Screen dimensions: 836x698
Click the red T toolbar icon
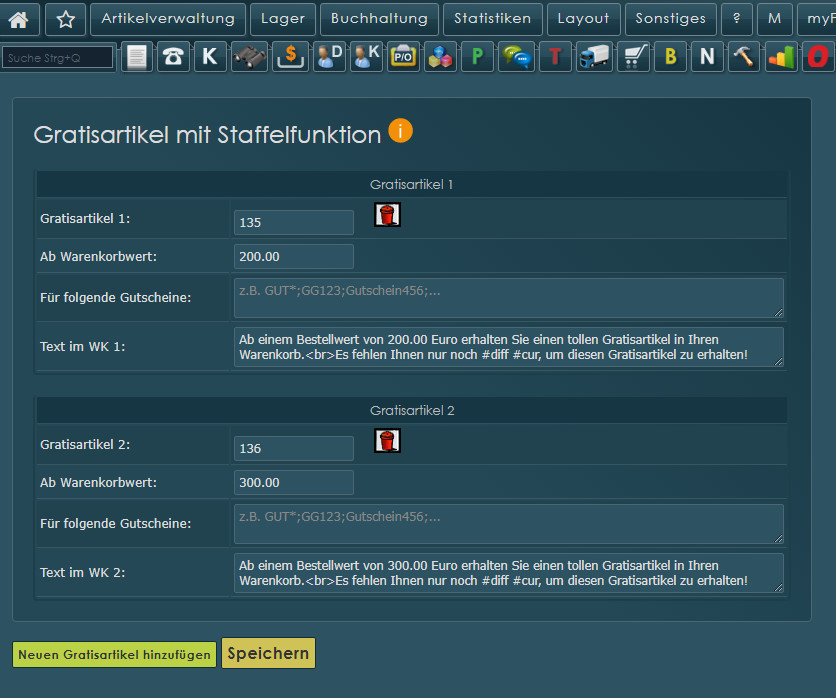555,57
